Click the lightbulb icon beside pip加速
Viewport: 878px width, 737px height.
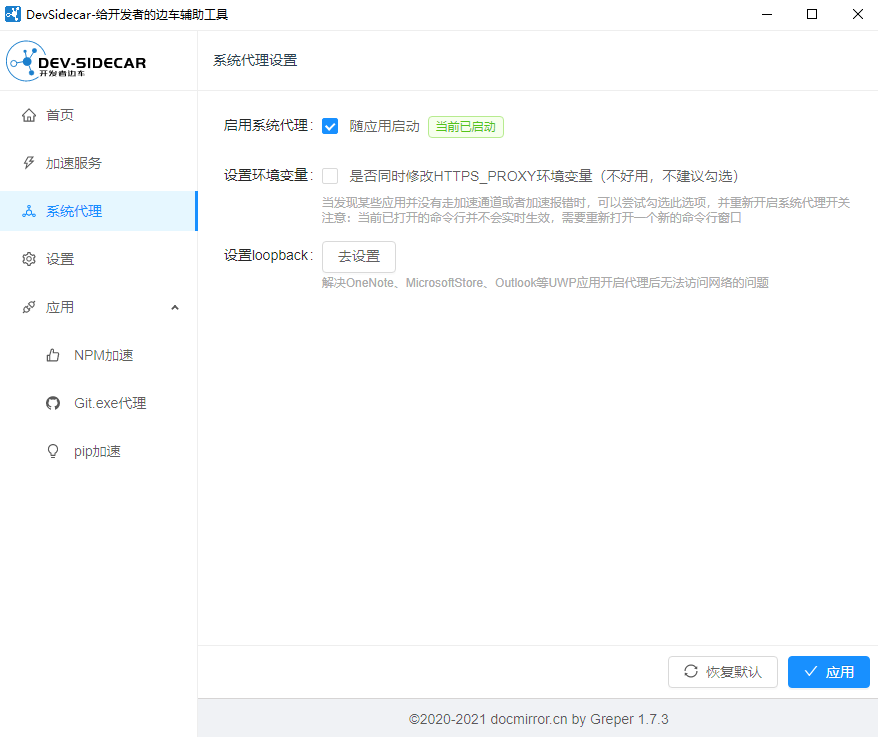(53, 451)
